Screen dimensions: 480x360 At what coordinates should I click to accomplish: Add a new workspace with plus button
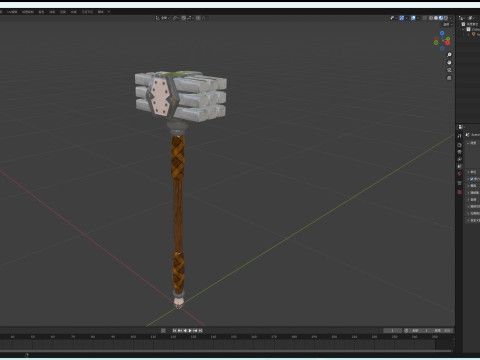point(109,12)
